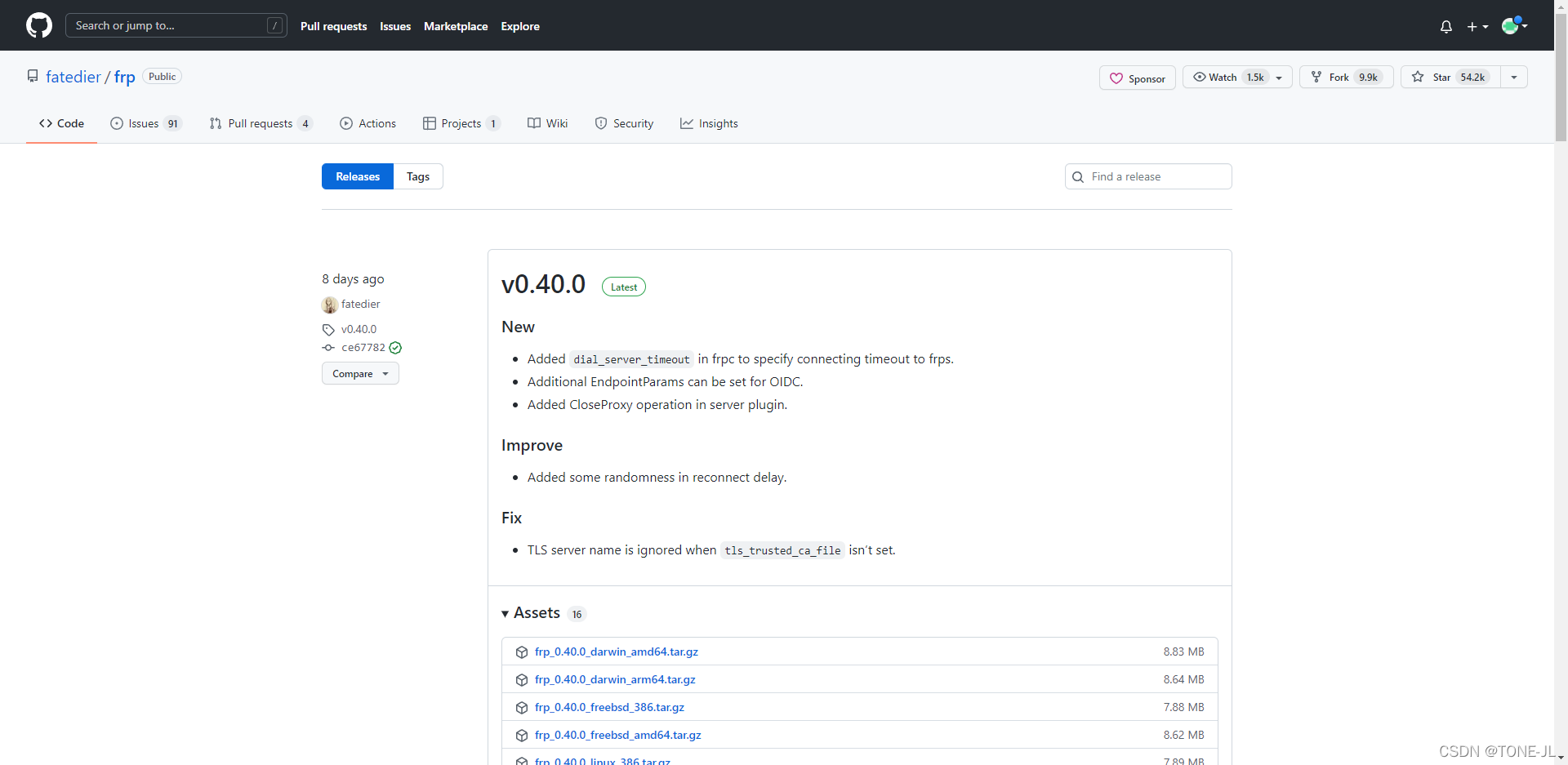Click the magnifier icon in release search
Viewport: 1568px width, 765px height.
[x=1078, y=177]
